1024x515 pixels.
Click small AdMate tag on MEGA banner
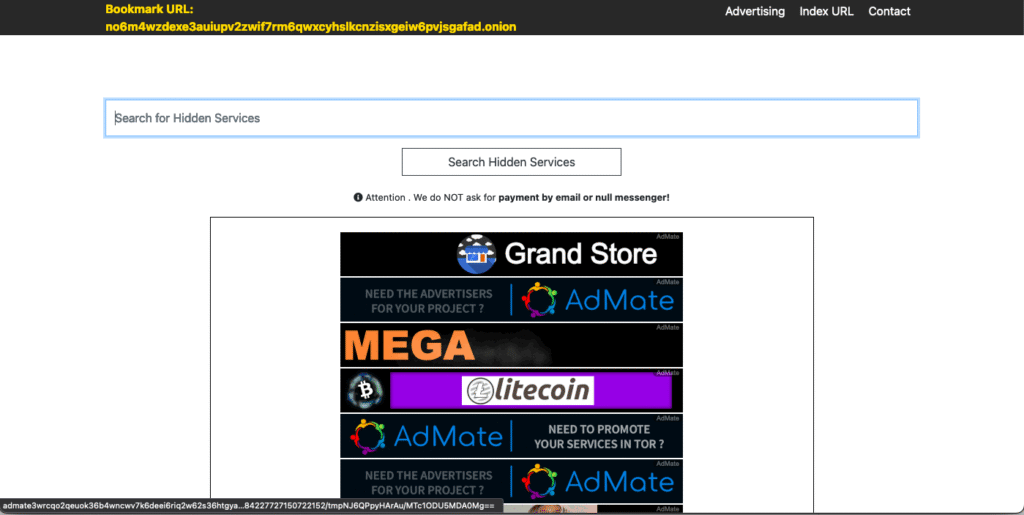pyautogui.click(x=668, y=328)
